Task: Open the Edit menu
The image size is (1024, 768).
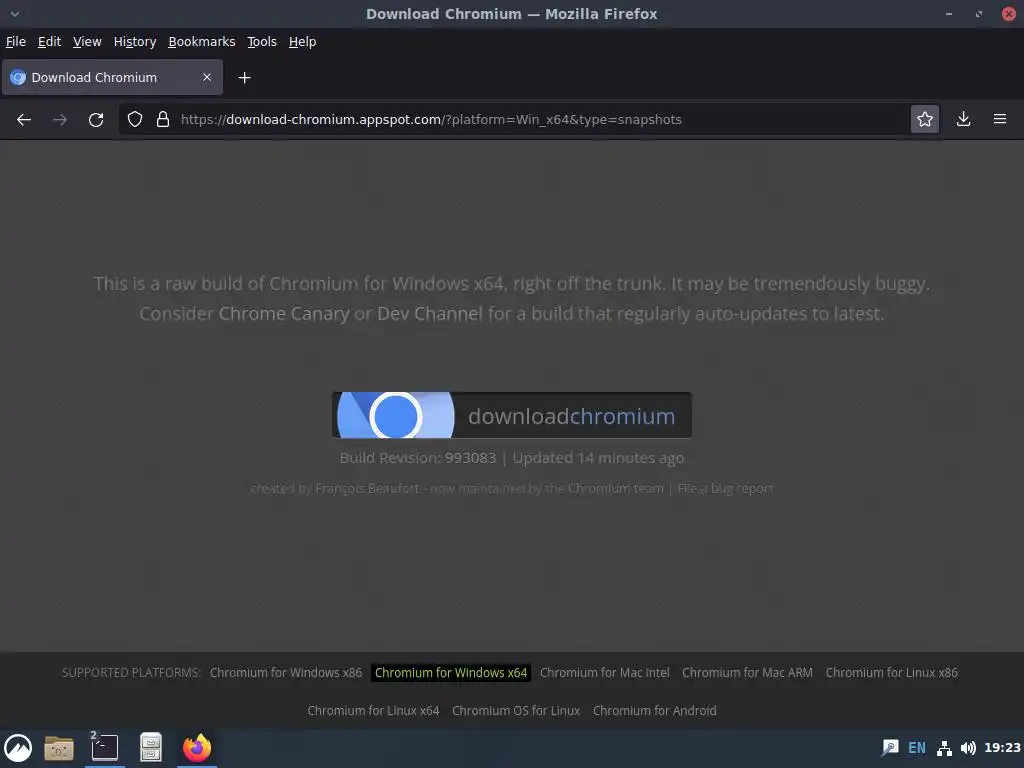Action: pyautogui.click(x=49, y=42)
